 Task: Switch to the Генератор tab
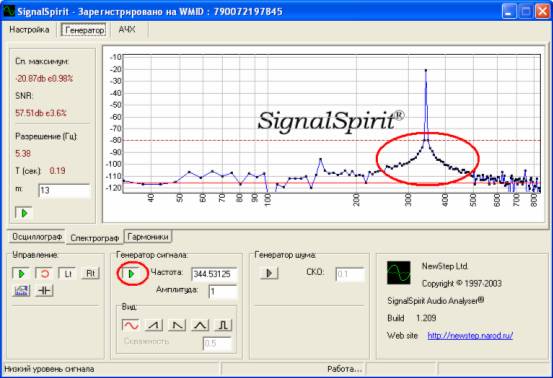84,30
